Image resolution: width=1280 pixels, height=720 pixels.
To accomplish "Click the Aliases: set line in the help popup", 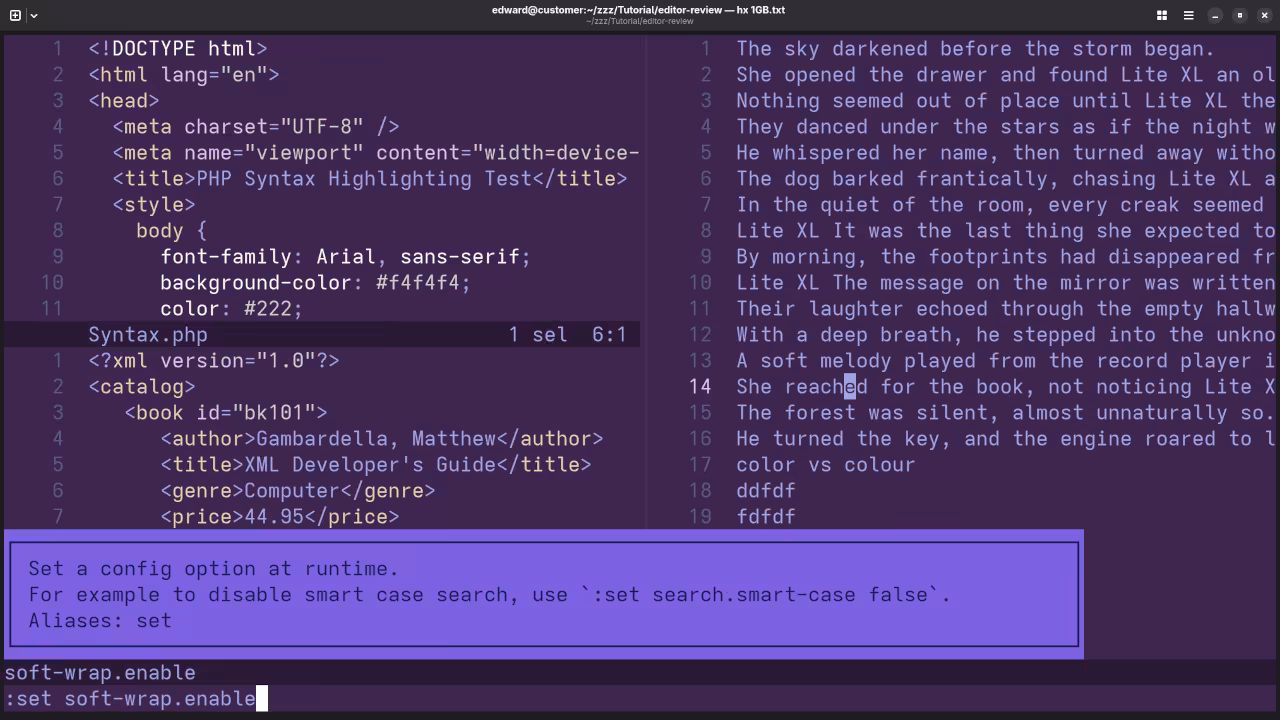I will [x=99, y=620].
